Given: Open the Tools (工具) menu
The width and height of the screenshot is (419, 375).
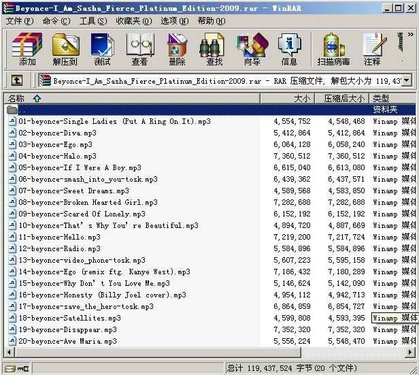Looking at the screenshot, I should point(93,22).
